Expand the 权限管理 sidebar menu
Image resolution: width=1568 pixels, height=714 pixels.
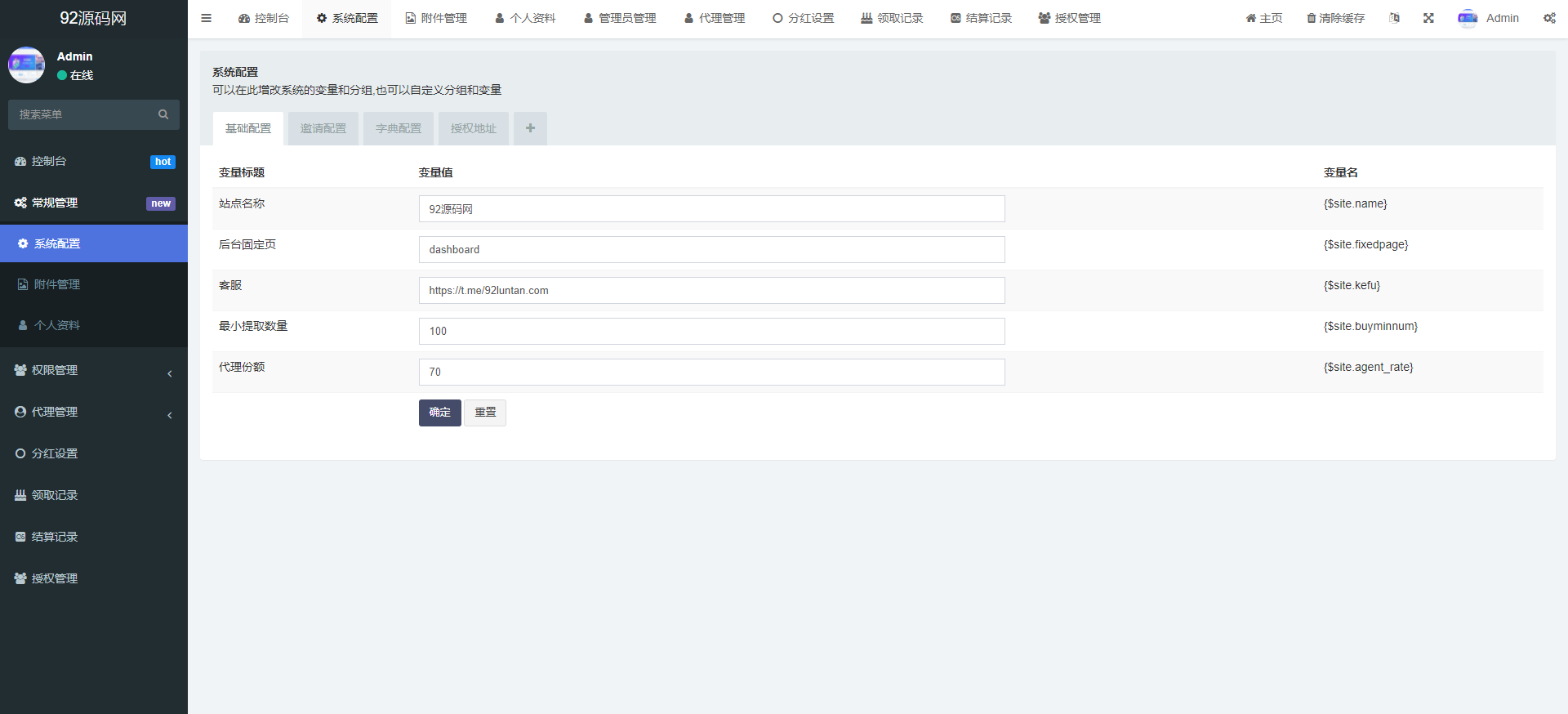tap(93, 370)
